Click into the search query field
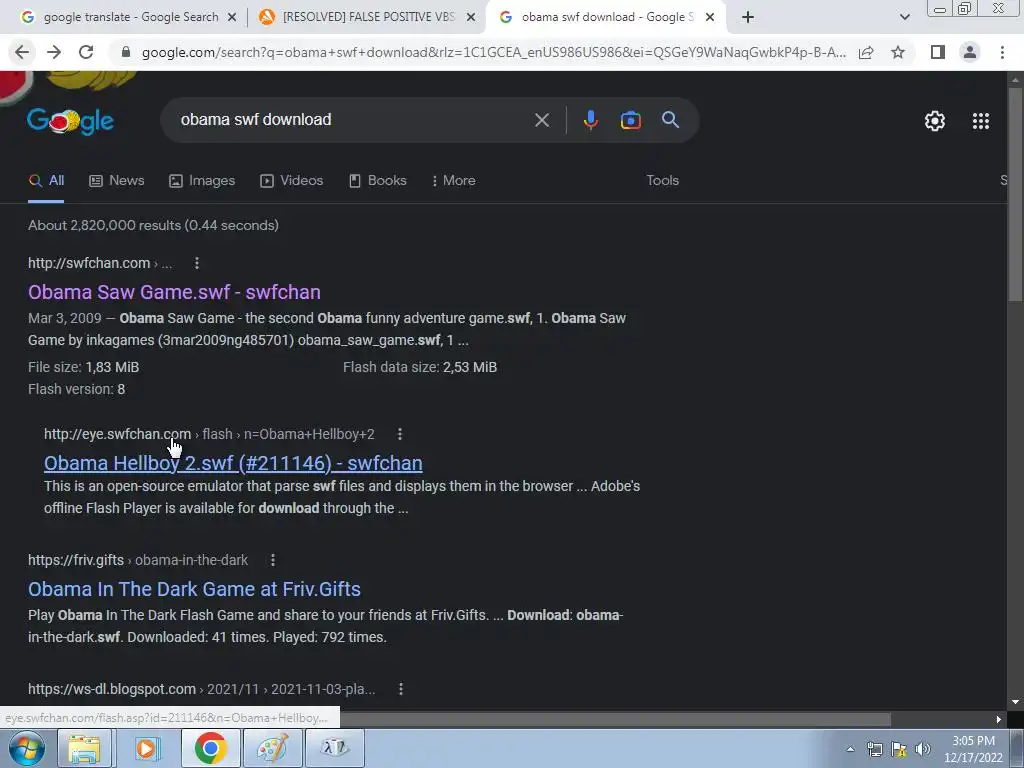The height and width of the screenshot is (768, 1024). point(353,120)
